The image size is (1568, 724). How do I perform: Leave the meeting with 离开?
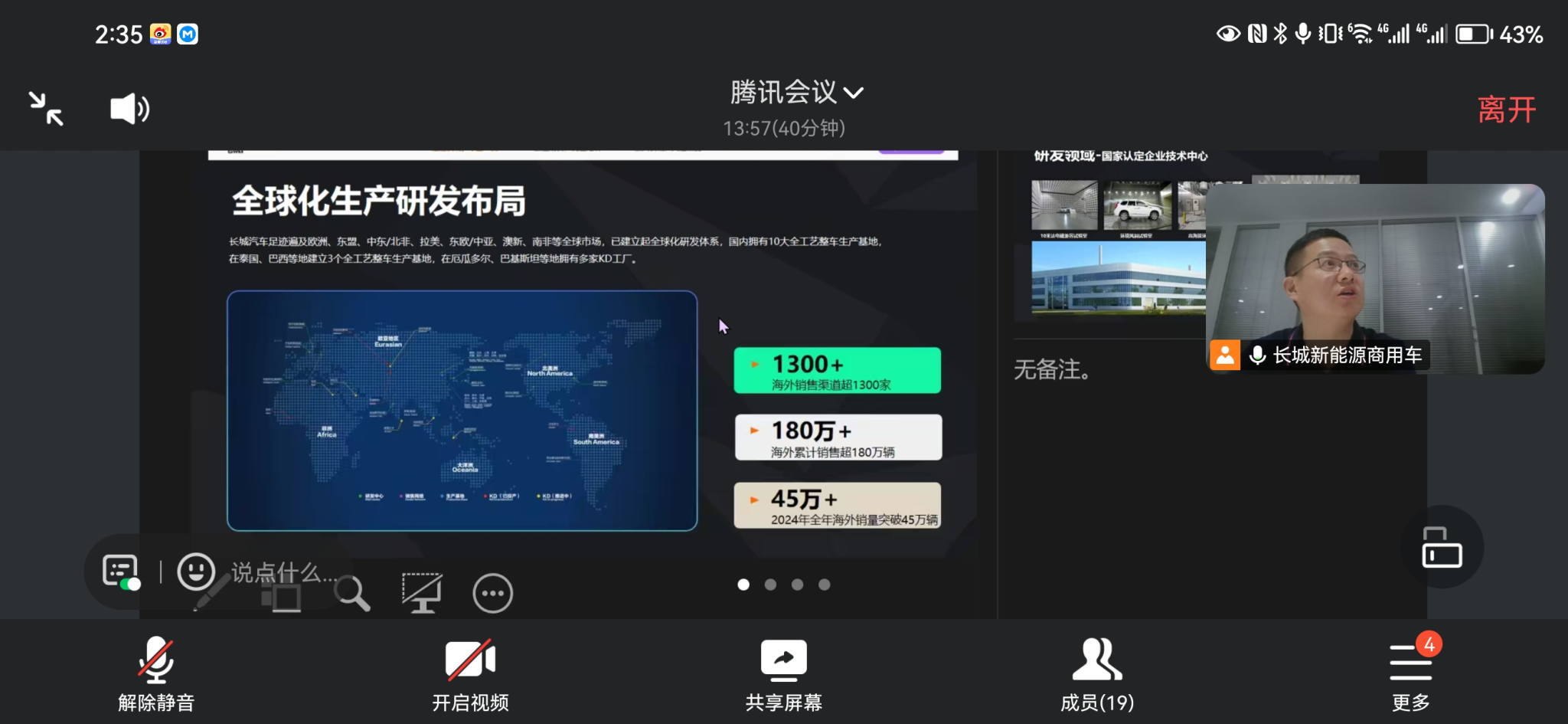(x=1506, y=110)
